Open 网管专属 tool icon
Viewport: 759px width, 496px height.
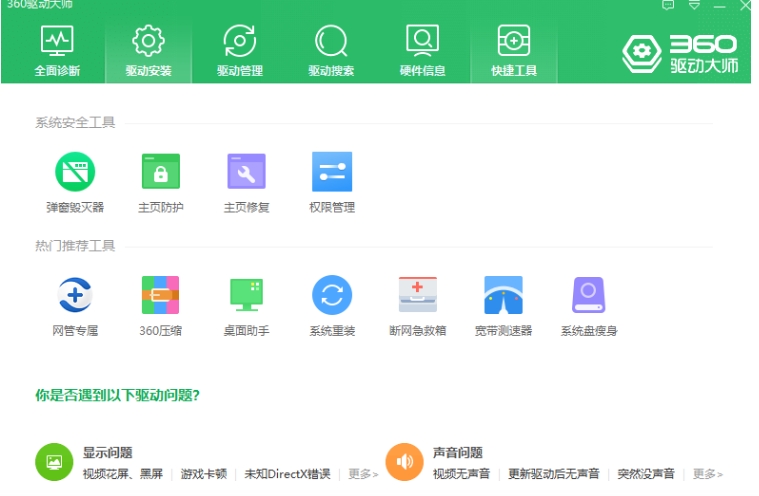coord(75,295)
